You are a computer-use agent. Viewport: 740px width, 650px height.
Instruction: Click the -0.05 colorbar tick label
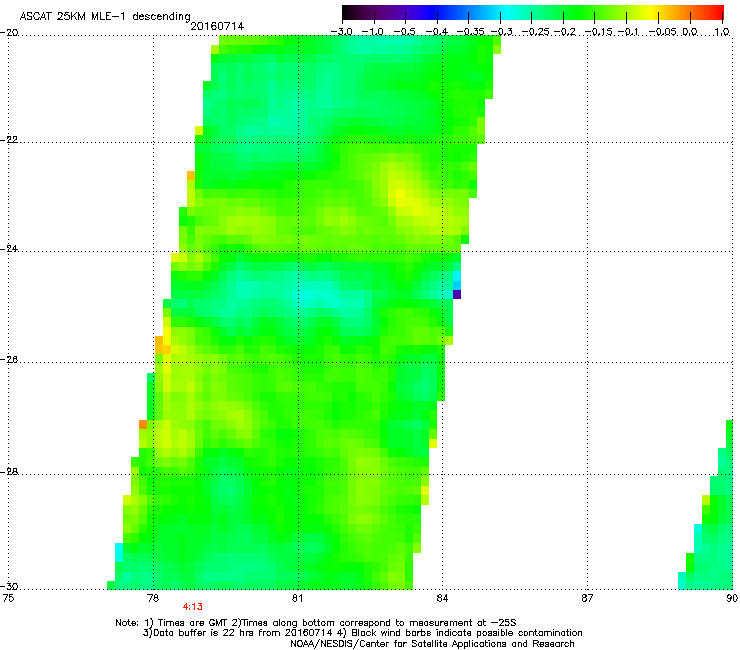pyautogui.click(x=662, y=32)
